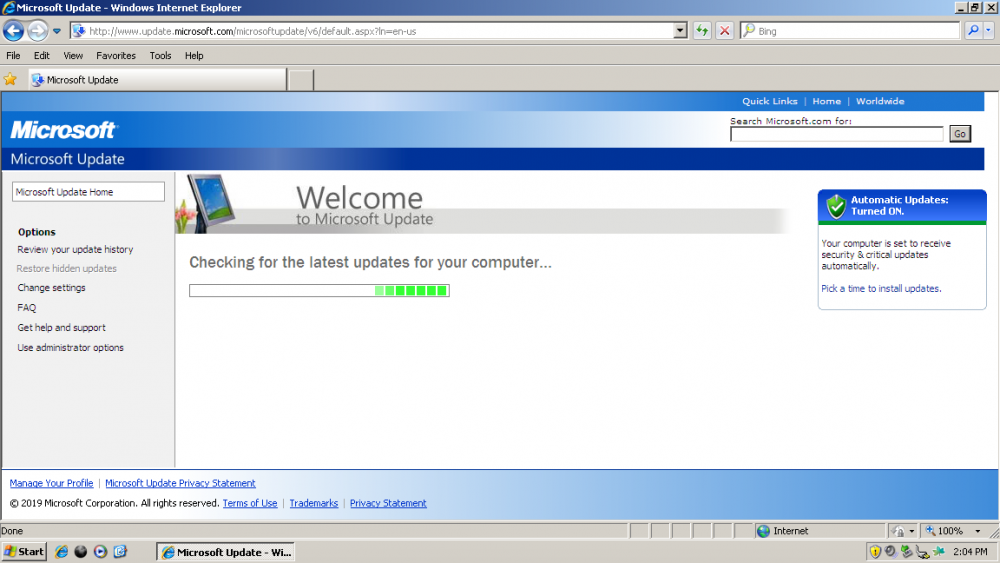Click the 100% zoom level button
Image resolution: width=1000 pixels, height=563 pixels.
click(944, 530)
